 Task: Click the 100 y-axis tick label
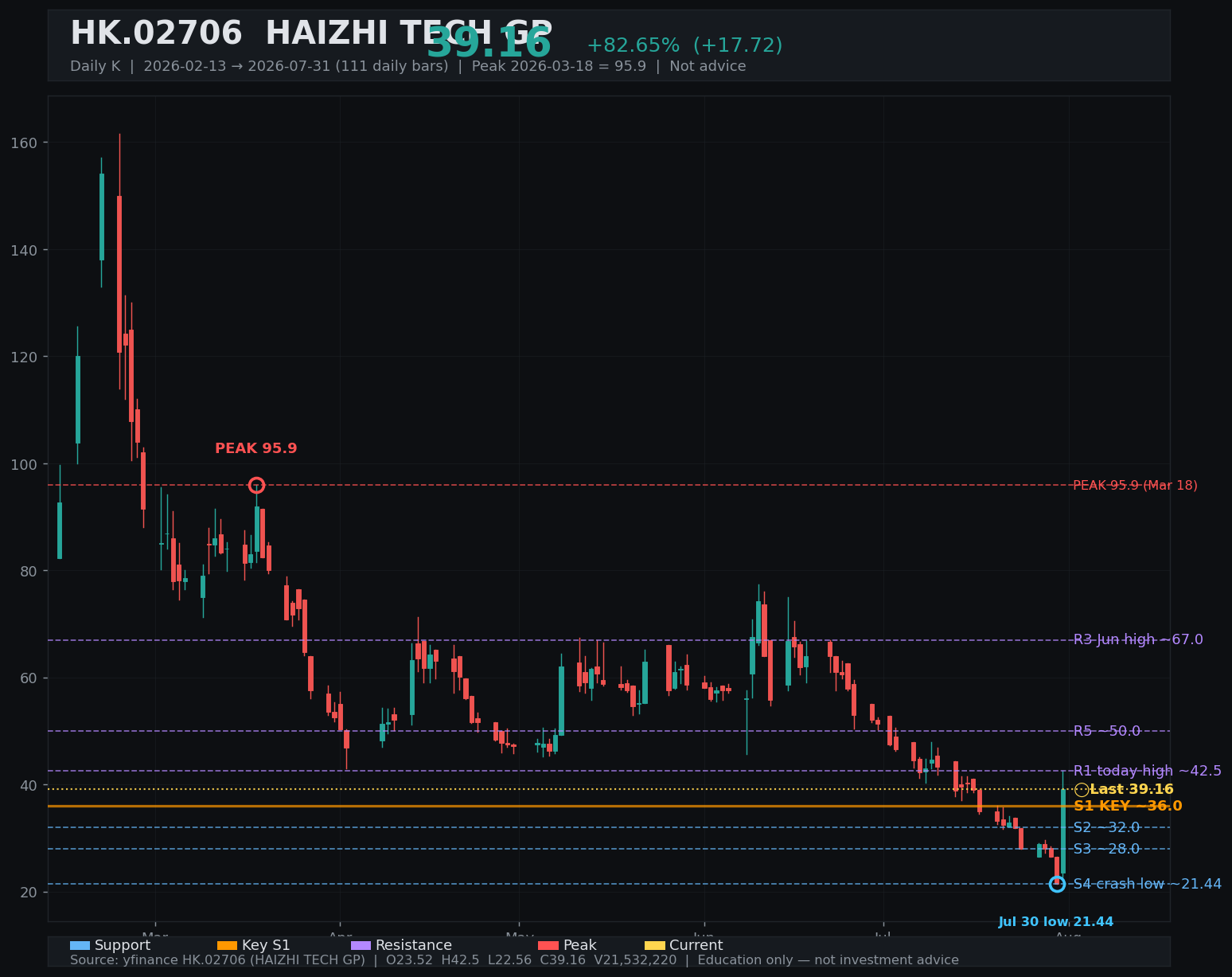(x=25, y=464)
